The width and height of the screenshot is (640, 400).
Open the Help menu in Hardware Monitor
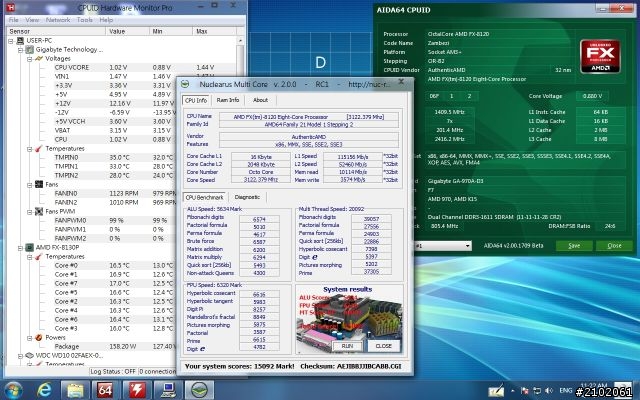[x=106, y=20]
